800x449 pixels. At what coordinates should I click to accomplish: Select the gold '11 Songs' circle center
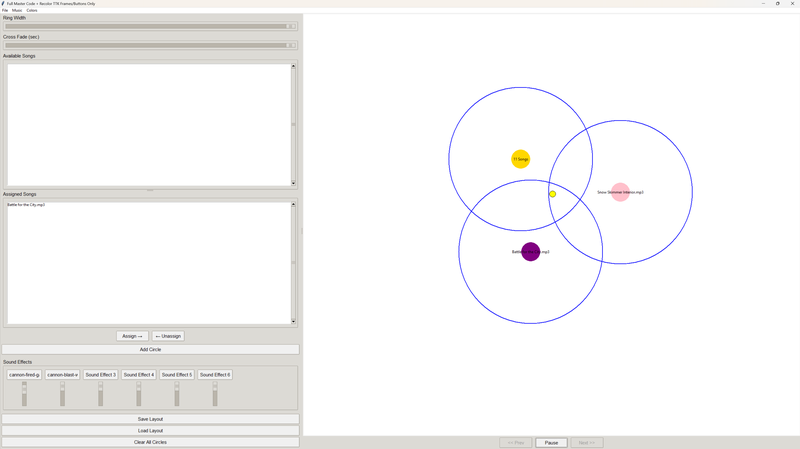click(520, 159)
